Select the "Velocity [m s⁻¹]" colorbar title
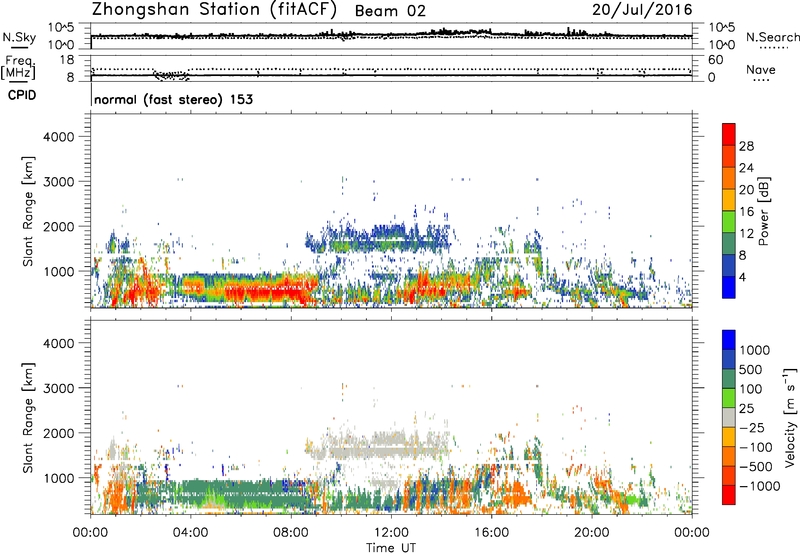The height and width of the screenshot is (554, 800). (x=790, y=417)
